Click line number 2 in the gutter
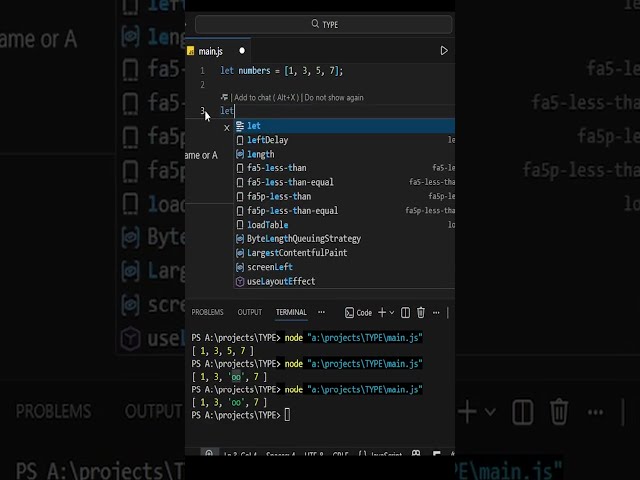This screenshot has width=640, height=480. click(x=202, y=85)
